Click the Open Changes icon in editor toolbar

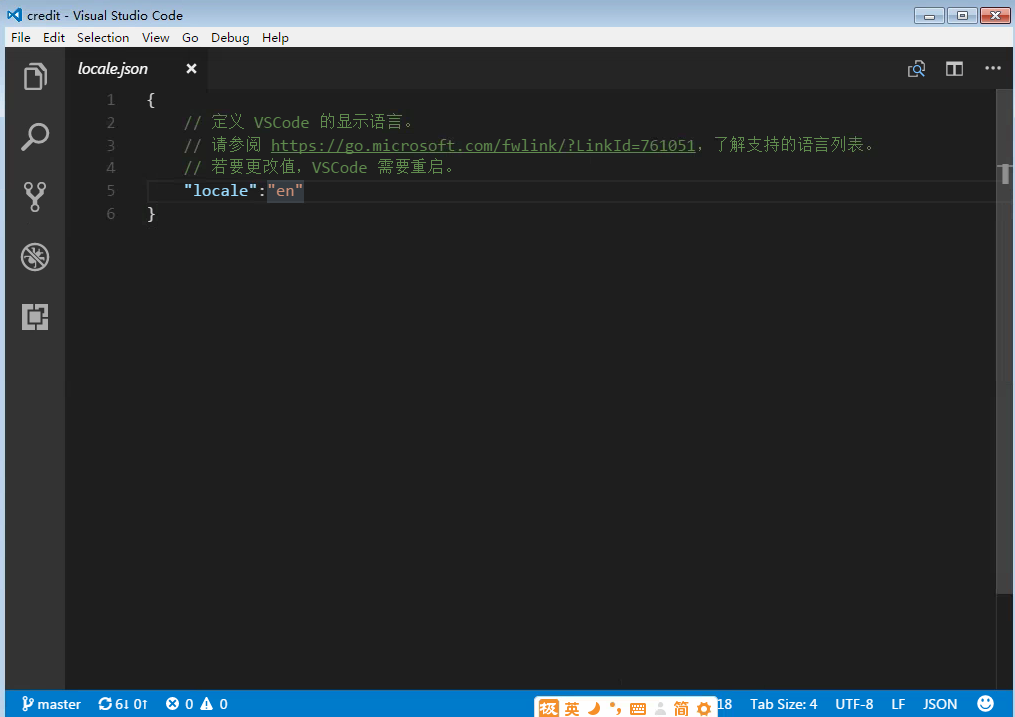916,68
